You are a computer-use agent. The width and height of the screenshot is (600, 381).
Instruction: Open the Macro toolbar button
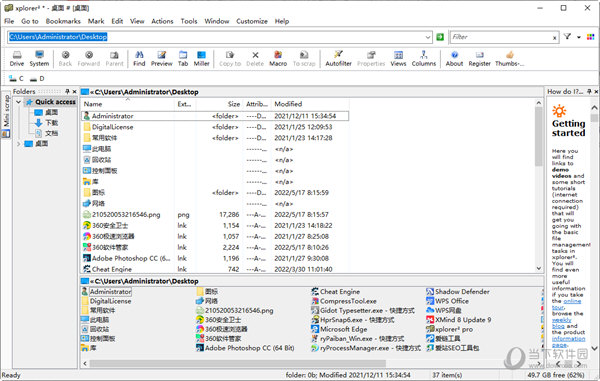[x=278, y=59]
